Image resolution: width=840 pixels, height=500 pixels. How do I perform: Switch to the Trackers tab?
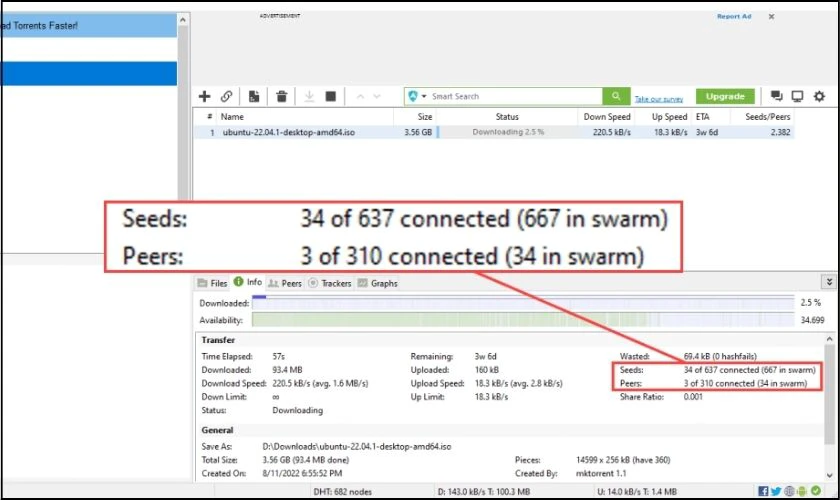(x=330, y=283)
